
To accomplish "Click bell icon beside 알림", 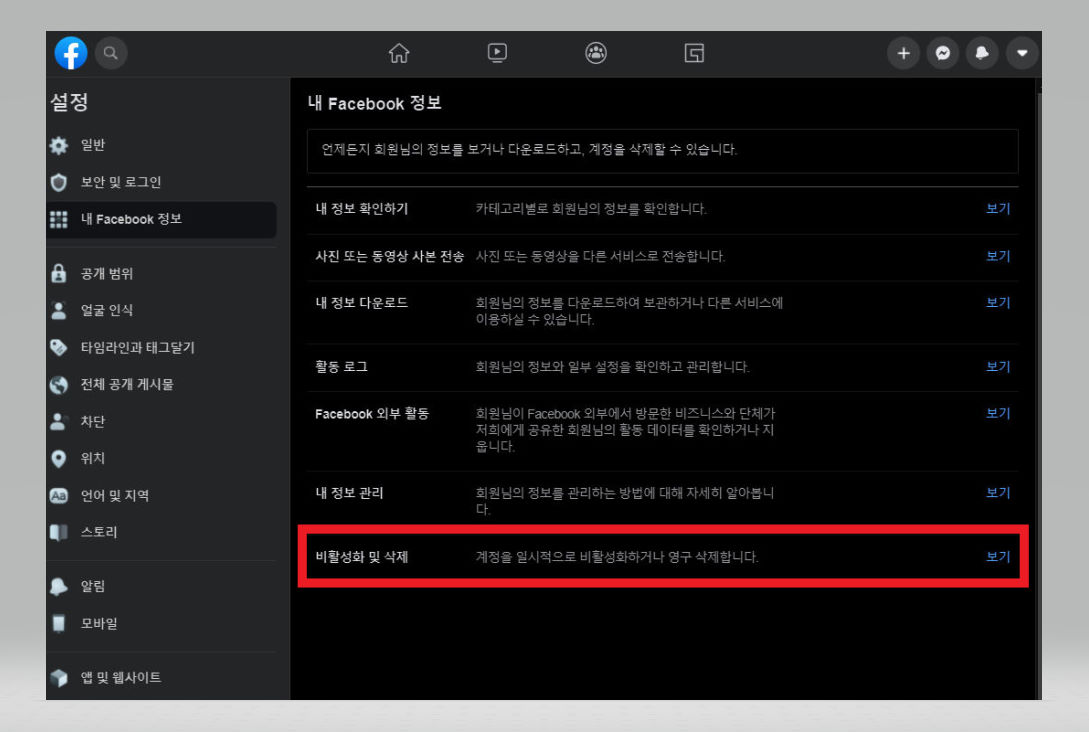I will pyautogui.click(x=59, y=586).
